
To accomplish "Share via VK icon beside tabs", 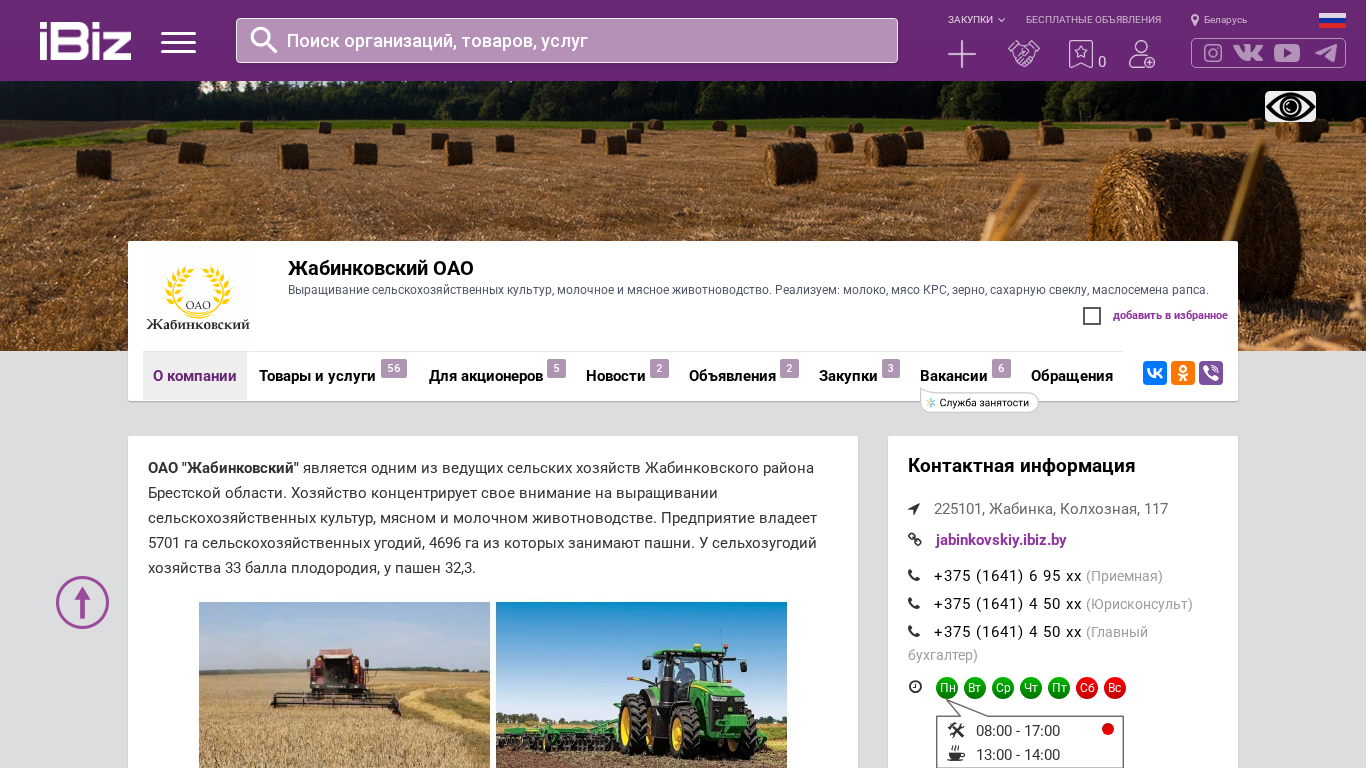I will [x=1155, y=373].
